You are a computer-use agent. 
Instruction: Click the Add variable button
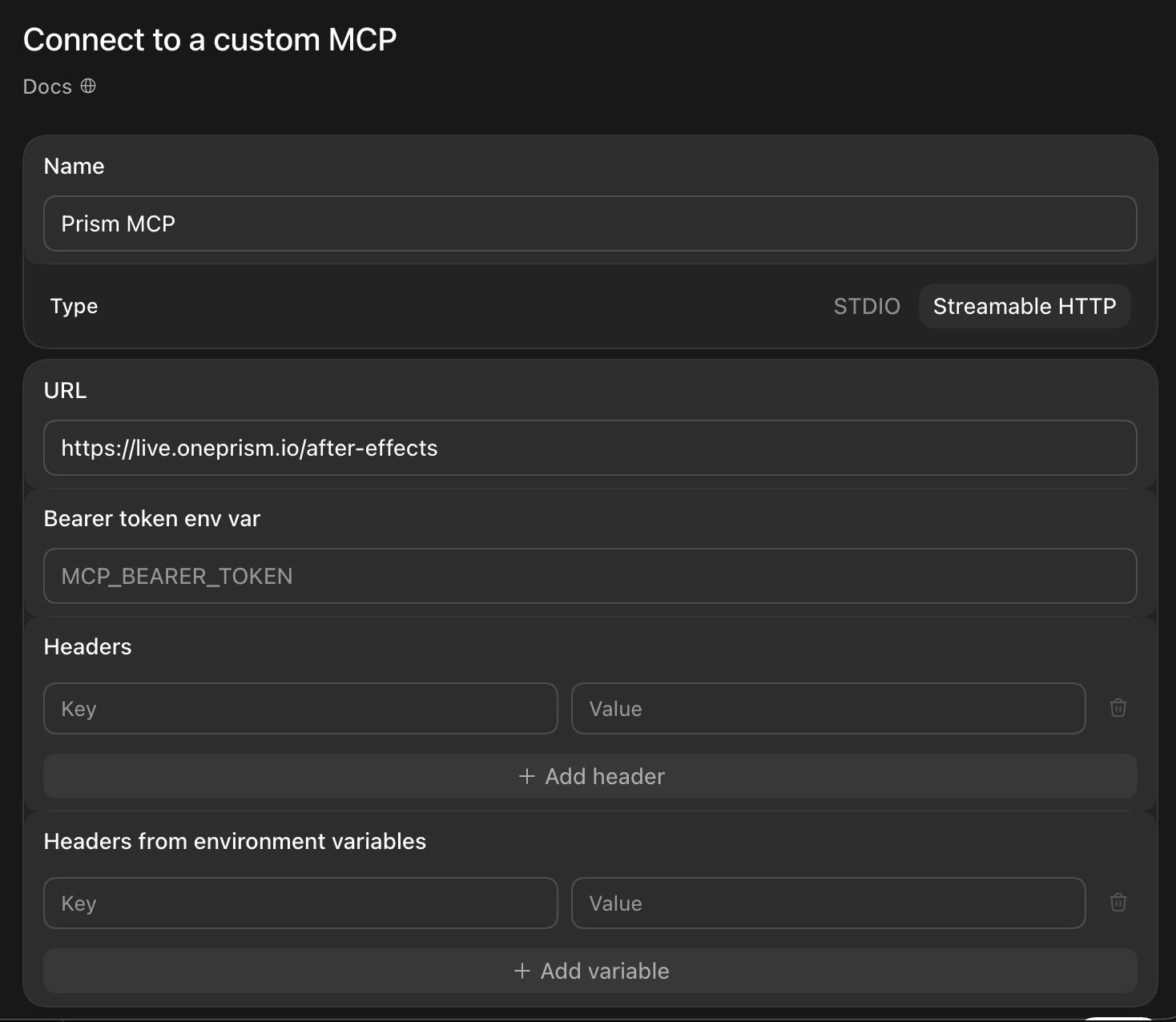point(590,971)
